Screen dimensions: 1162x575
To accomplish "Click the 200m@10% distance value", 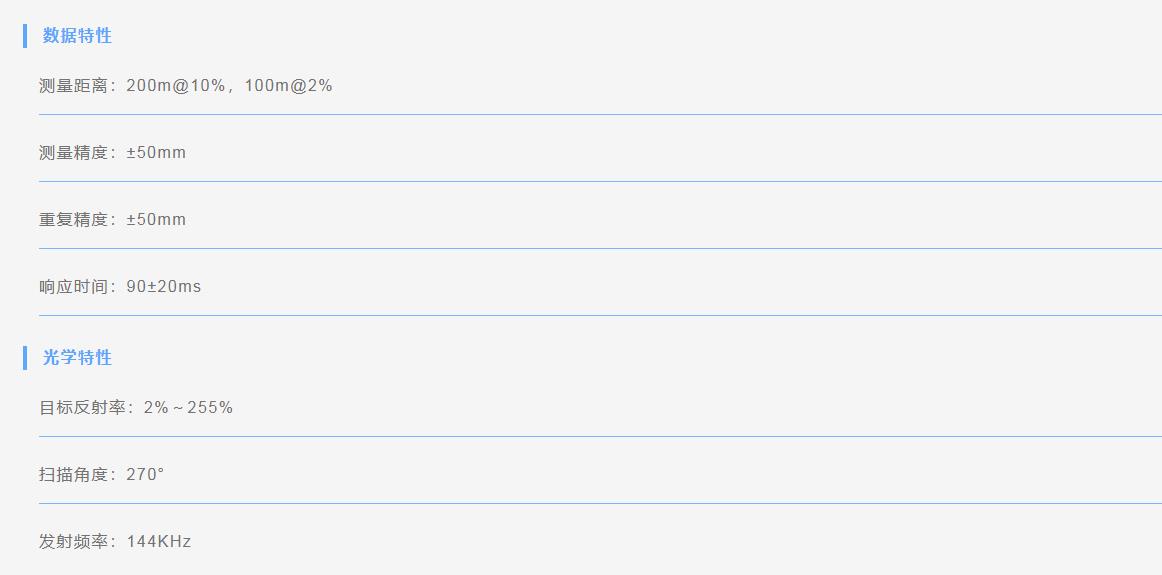I will tap(176, 86).
